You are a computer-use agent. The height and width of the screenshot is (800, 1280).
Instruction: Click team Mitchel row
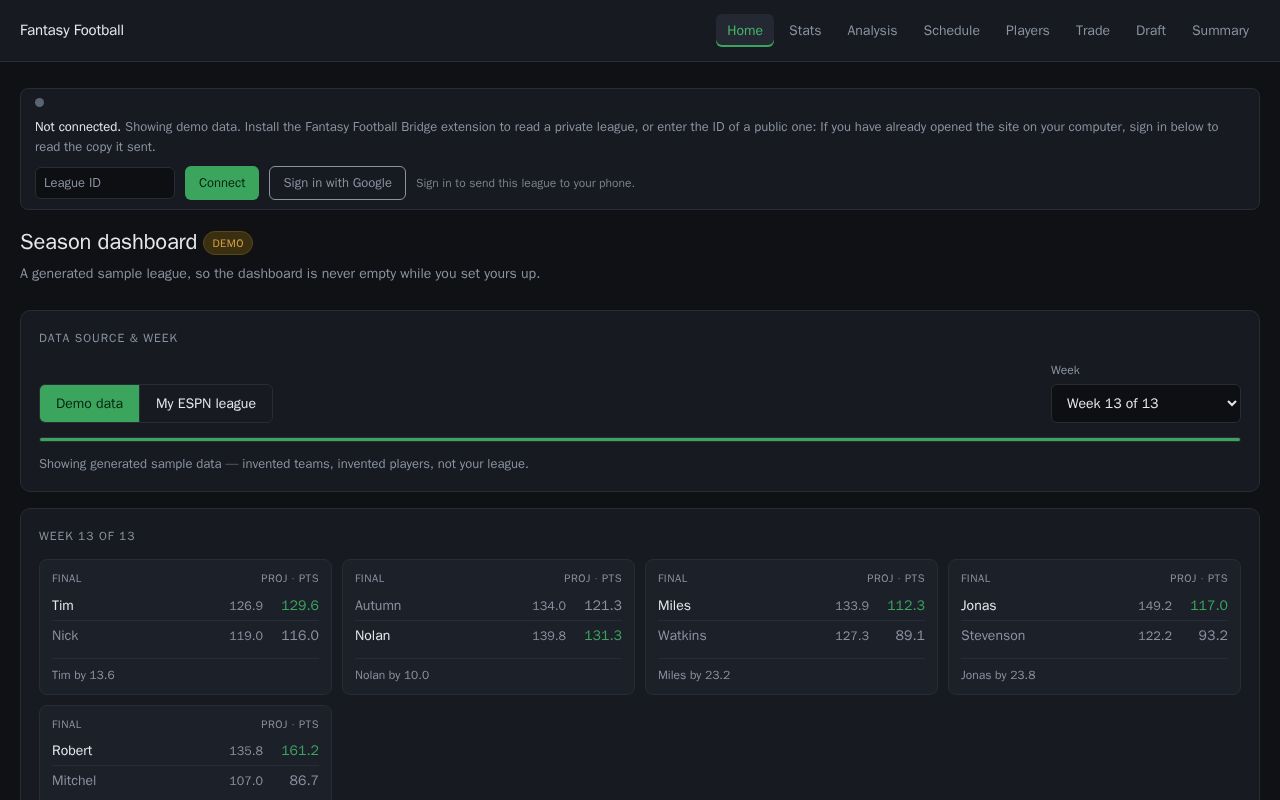(x=185, y=780)
